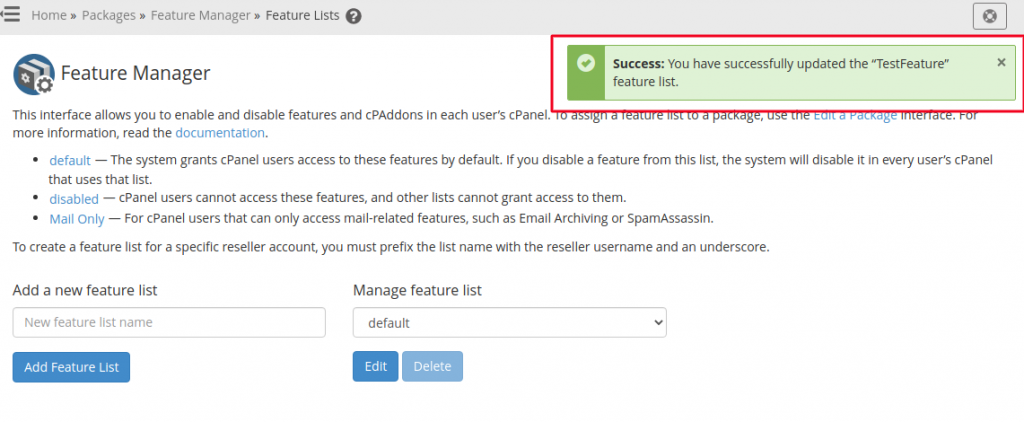Follow the Mail Only list link
The width and height of the screenshot is (1024, 422).
pos(77,219)
